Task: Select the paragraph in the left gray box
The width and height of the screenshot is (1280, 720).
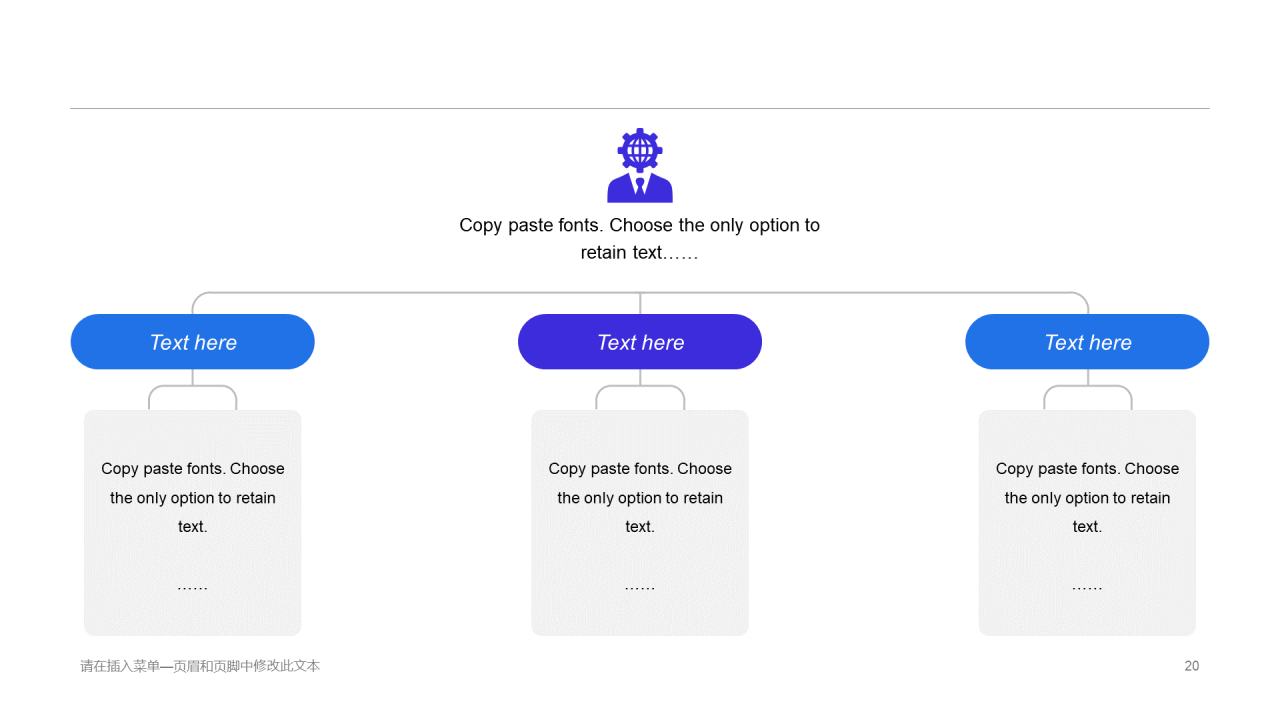Action: [193, 497]
